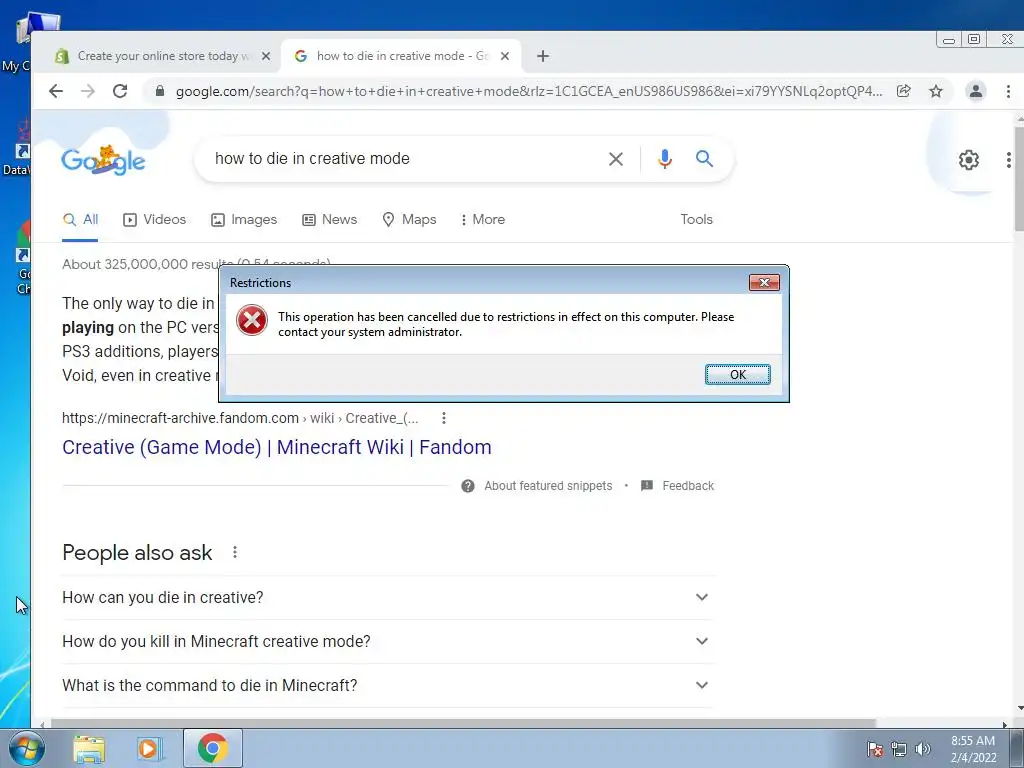Close the 'how to die in creative mode' tab

pyautogui.click(x=505, y=56)
